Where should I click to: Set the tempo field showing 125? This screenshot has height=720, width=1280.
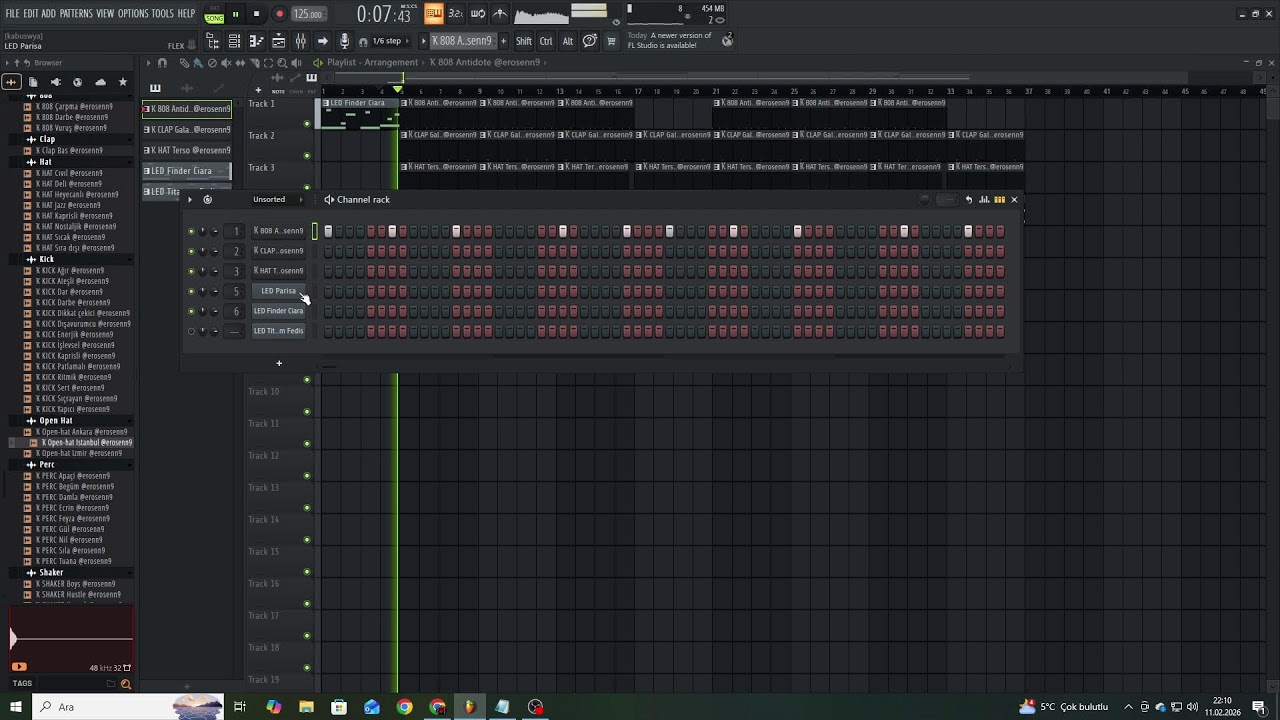click(308, 14)
